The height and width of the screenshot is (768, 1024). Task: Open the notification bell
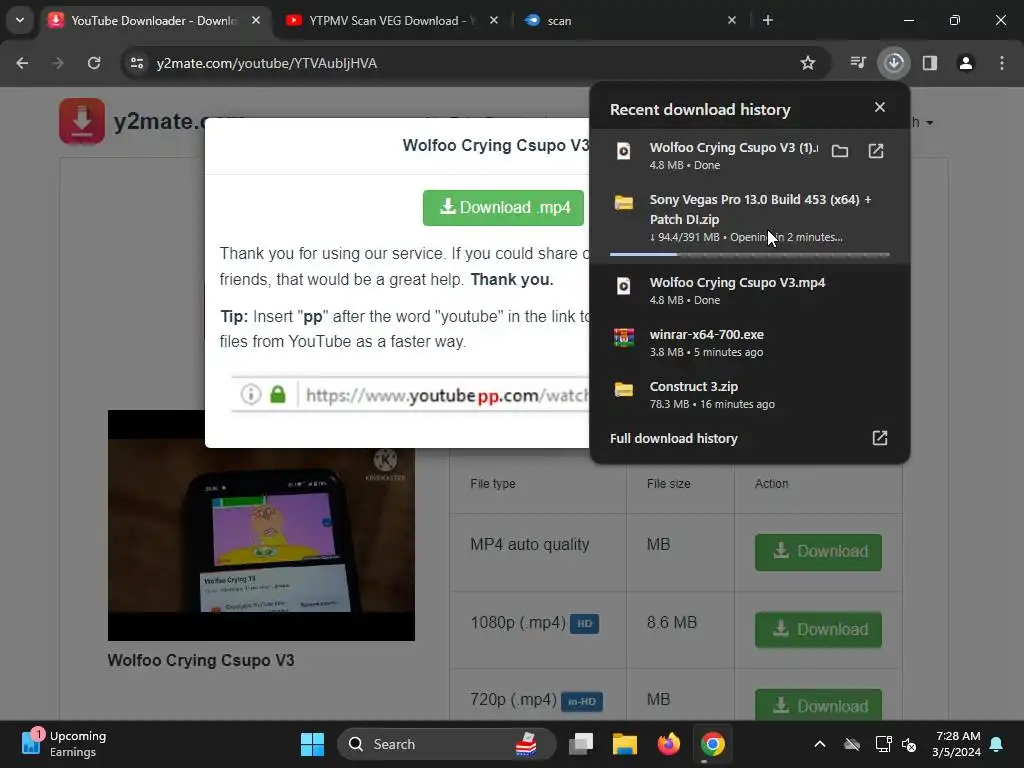[x=997, y=744]
